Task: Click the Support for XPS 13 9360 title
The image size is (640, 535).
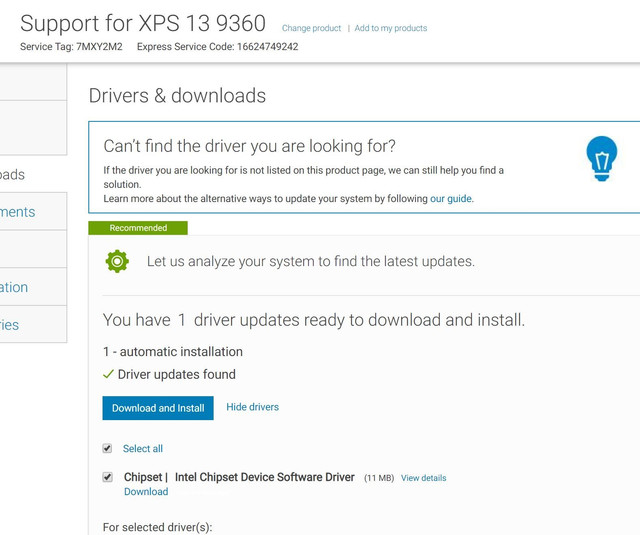Action: pyautogui.click(x=143, y=23)
